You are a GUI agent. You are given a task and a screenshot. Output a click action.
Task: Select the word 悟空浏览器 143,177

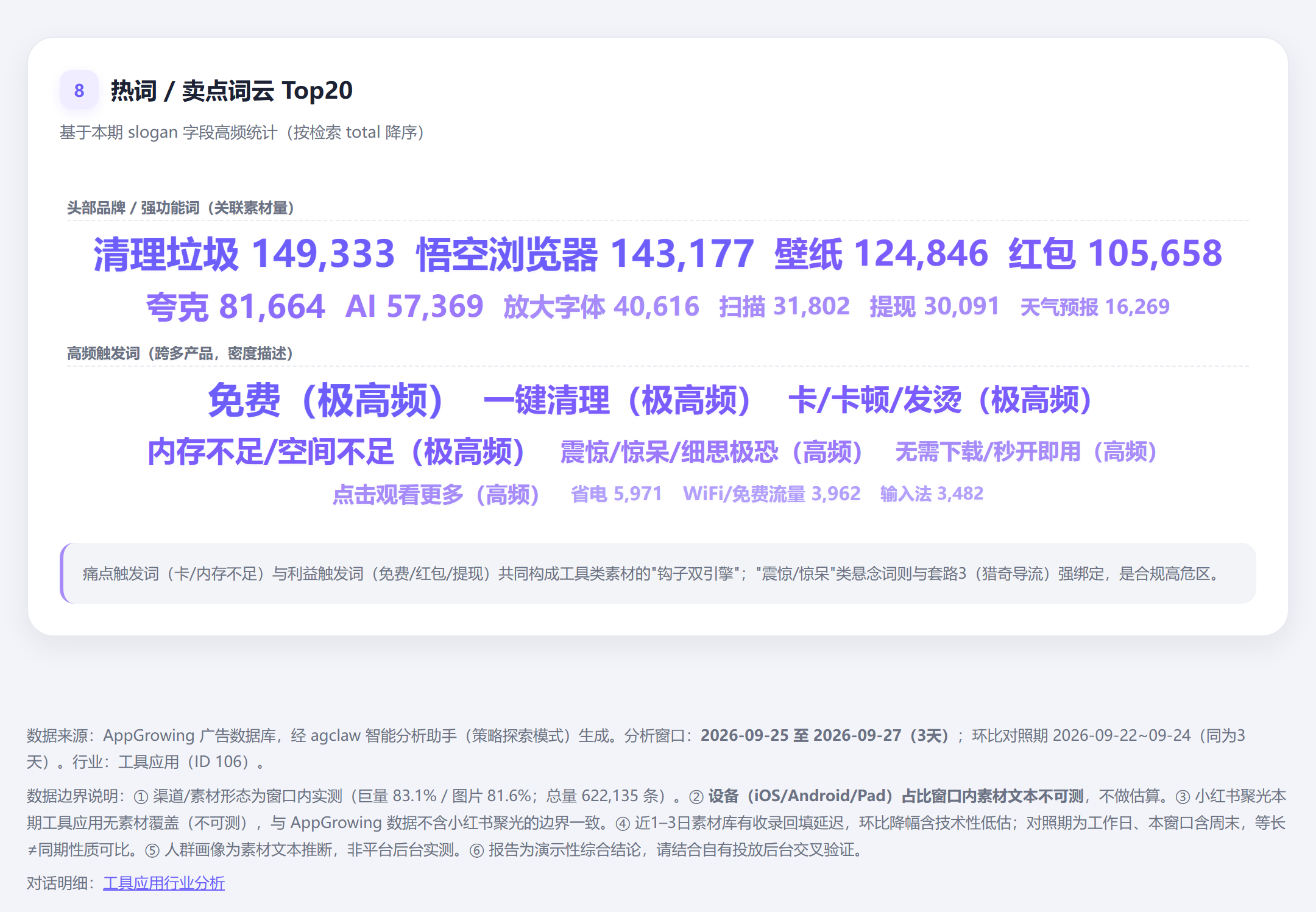pyautogui.click(x=585, y=253)
